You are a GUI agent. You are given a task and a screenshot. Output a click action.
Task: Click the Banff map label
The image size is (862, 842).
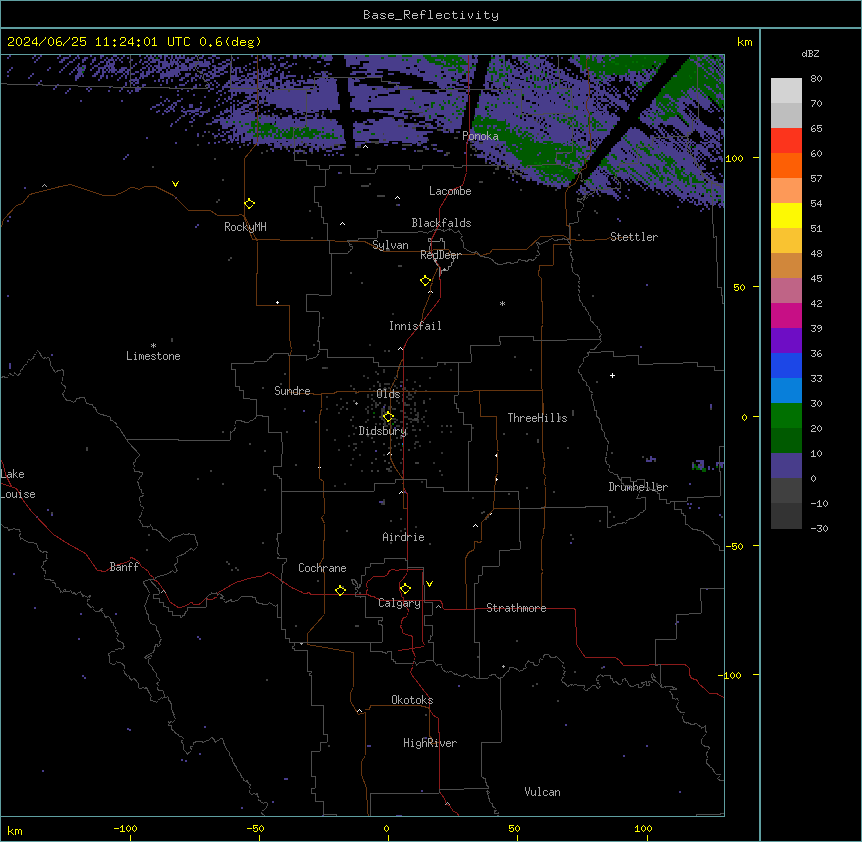pos(124,567)
